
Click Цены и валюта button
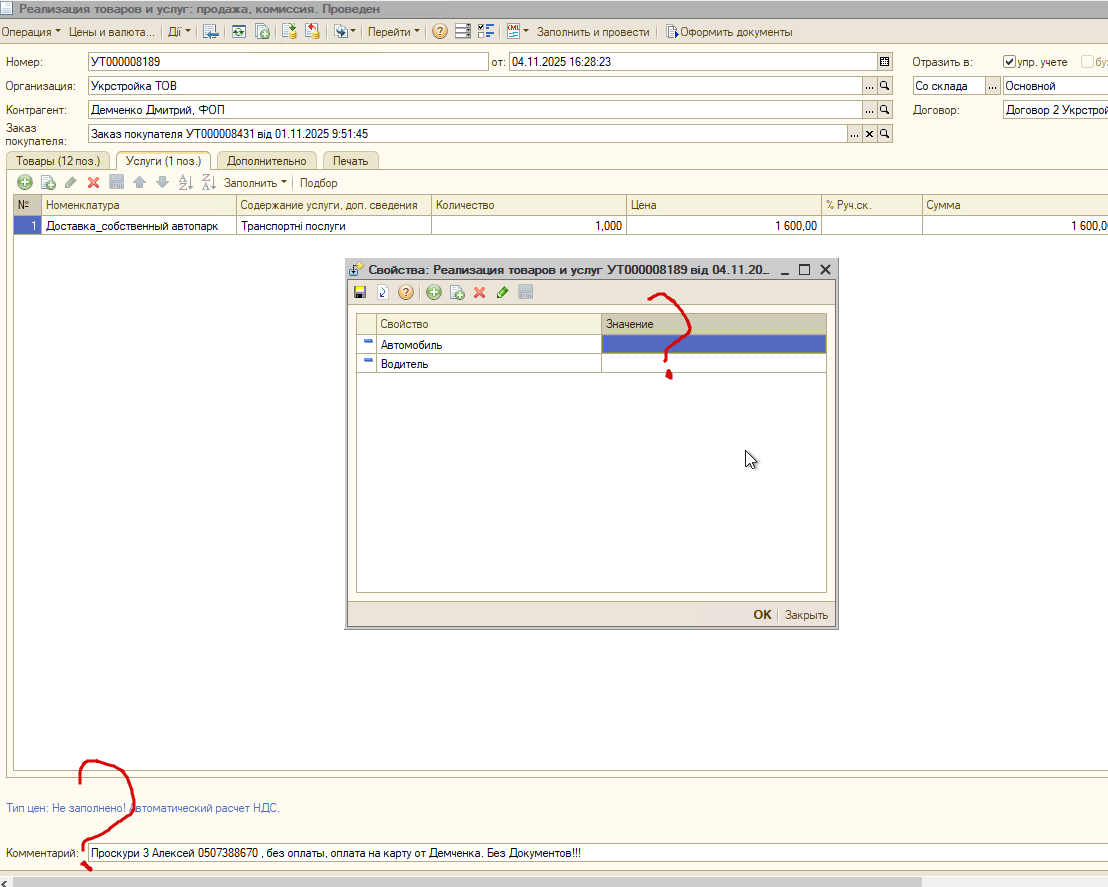[x=112, y=32]
